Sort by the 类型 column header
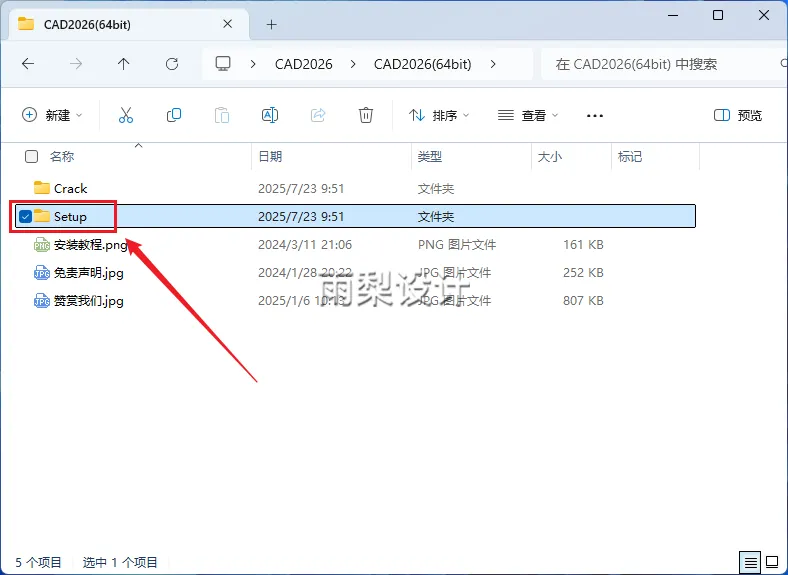 (430, 156)
